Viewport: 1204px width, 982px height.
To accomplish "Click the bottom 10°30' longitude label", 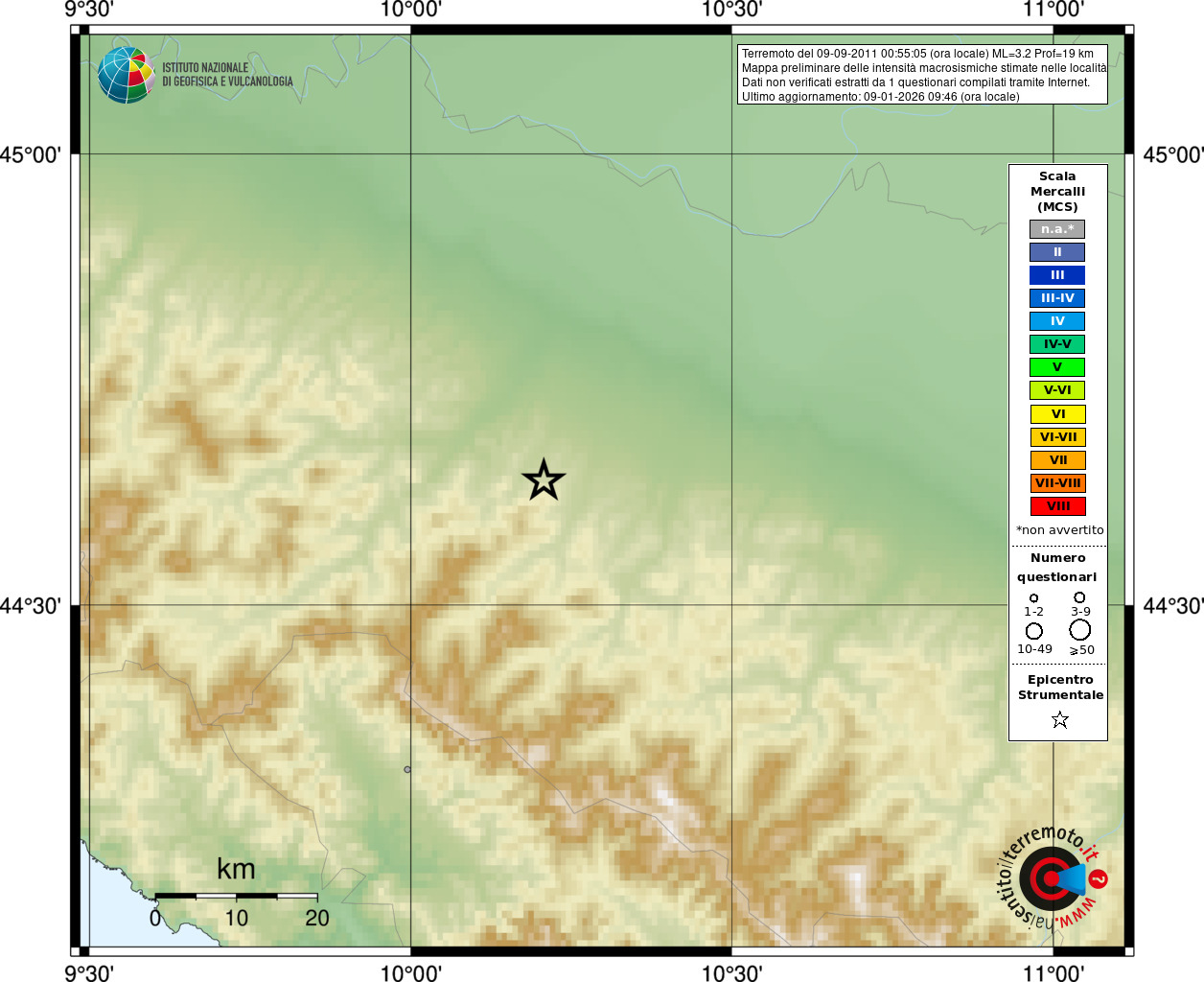I will coord(731,972).
